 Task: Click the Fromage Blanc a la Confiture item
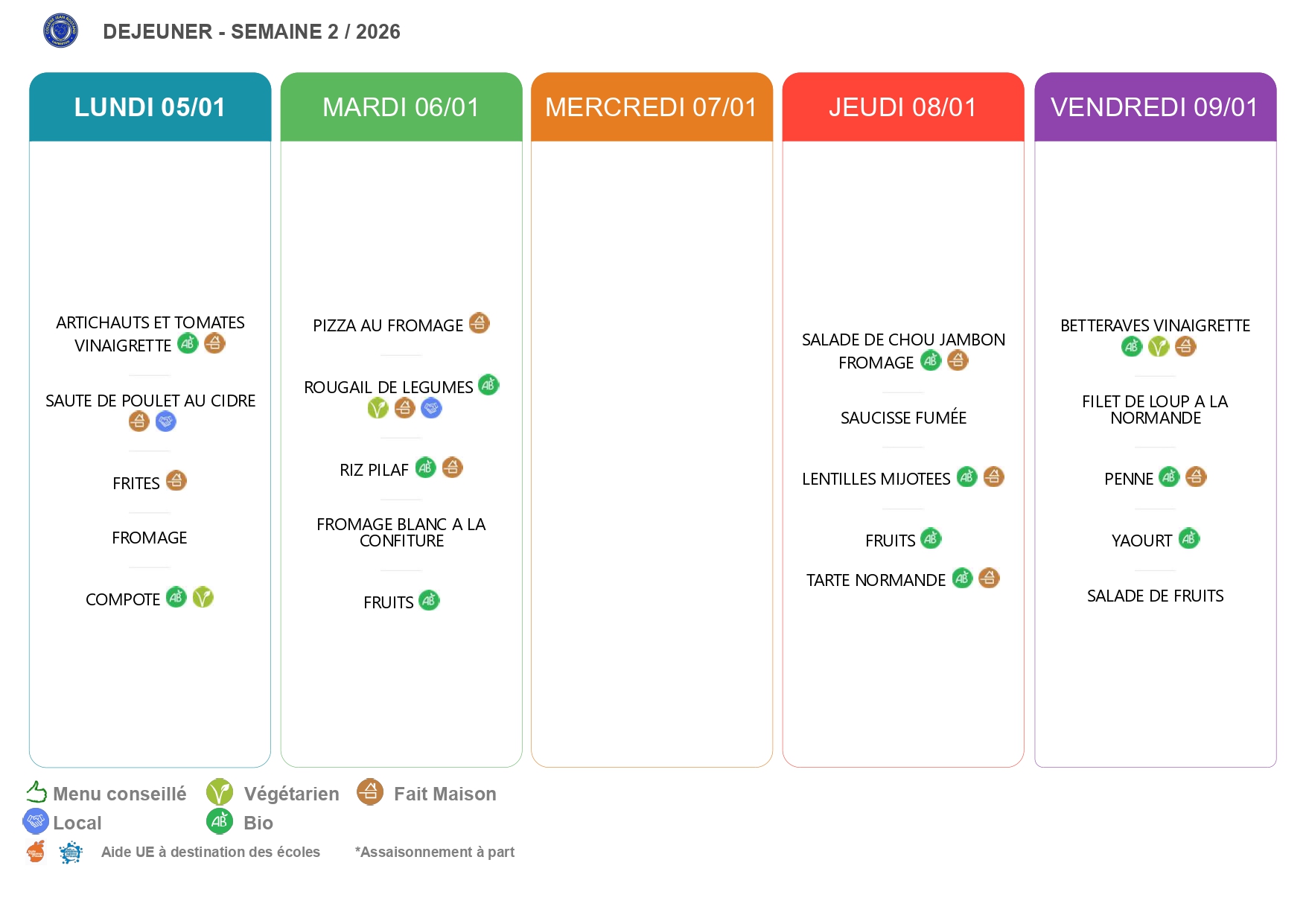pyautogui.click(x=401, y=532)
